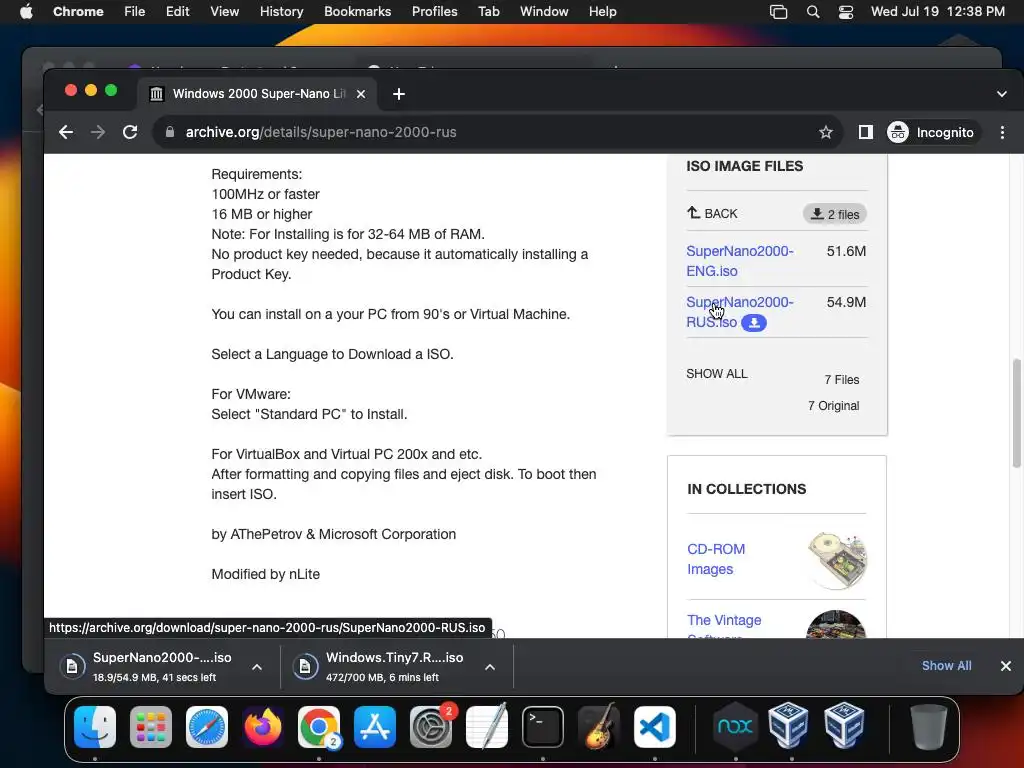Open the CD-ROM Images collection
This screenshot has width=1024, height=768.
[716, 559]
